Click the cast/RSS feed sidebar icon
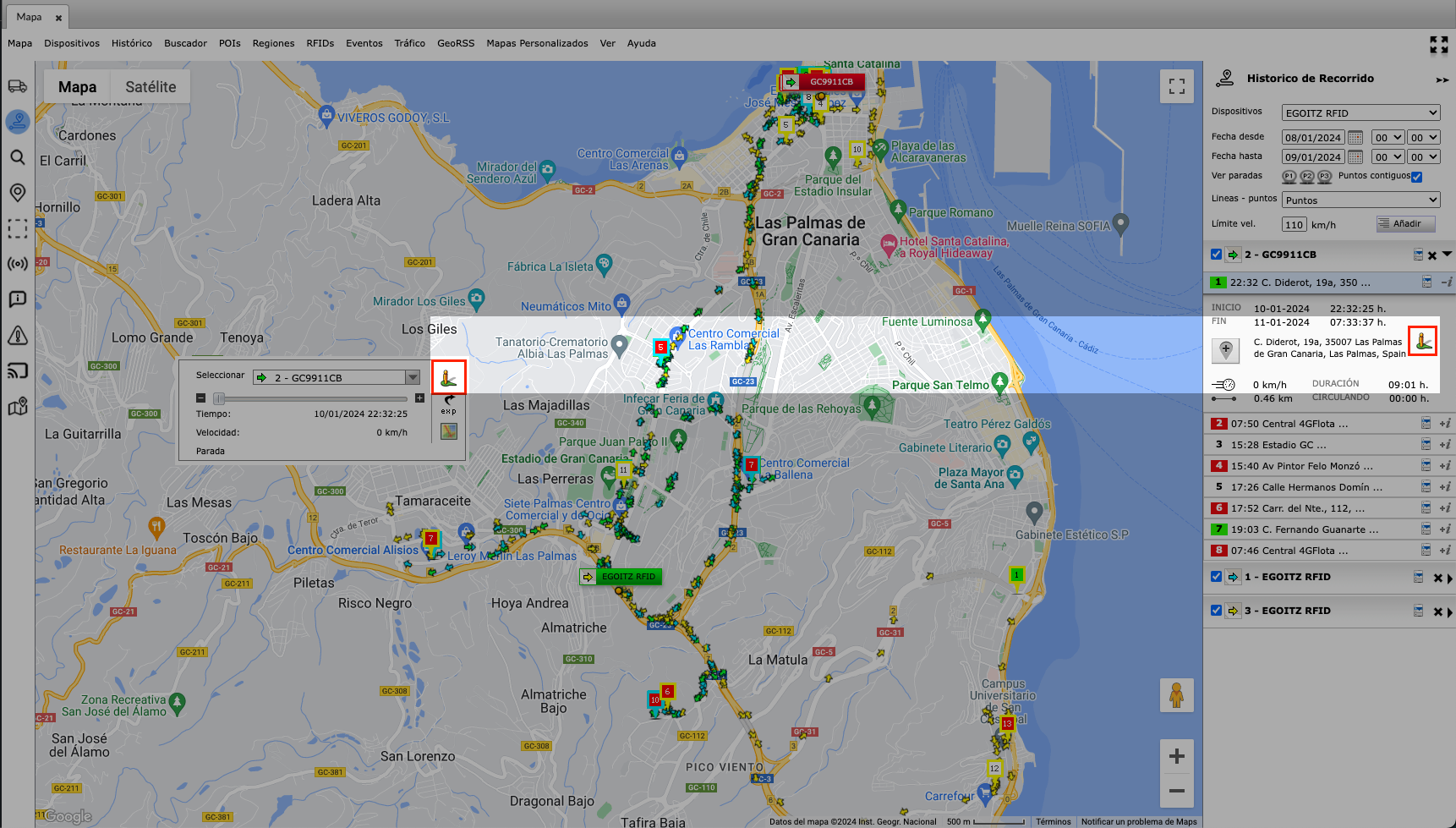 click(17, 371)
